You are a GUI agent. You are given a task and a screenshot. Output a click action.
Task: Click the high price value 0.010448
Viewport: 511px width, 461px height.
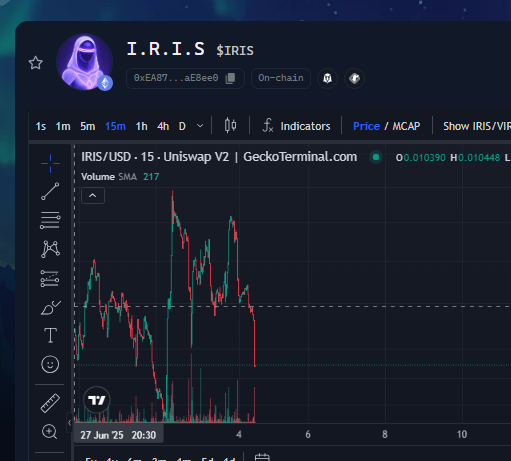479,158
